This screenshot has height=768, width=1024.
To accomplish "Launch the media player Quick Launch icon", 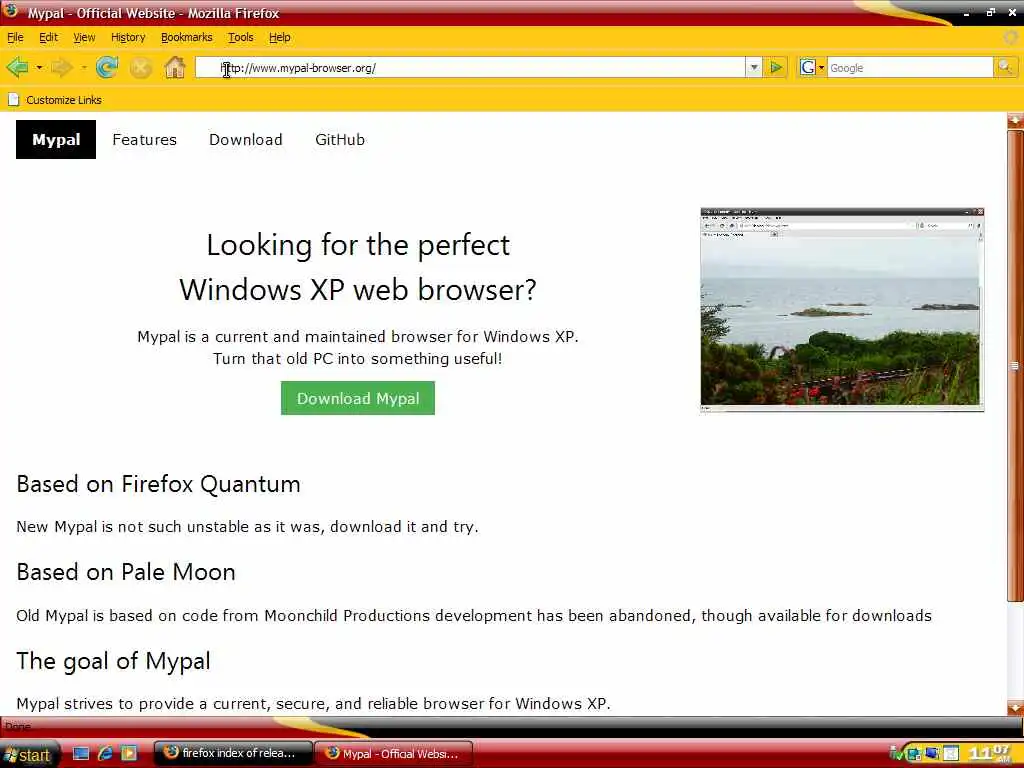I will [129, 754].
